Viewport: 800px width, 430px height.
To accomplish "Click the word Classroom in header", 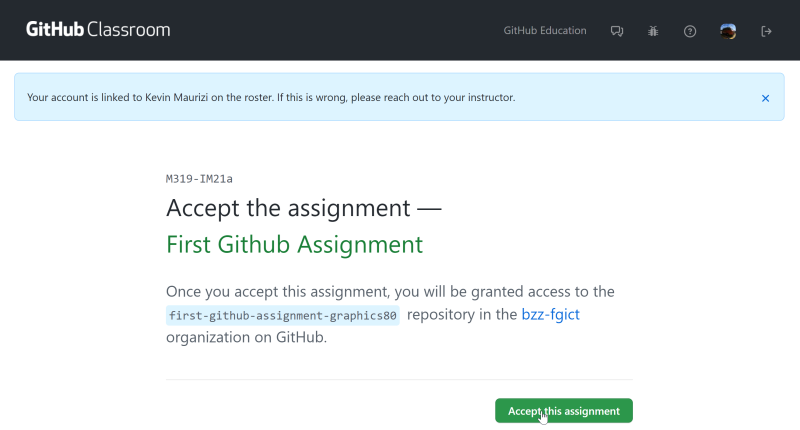I will (129, 30).
